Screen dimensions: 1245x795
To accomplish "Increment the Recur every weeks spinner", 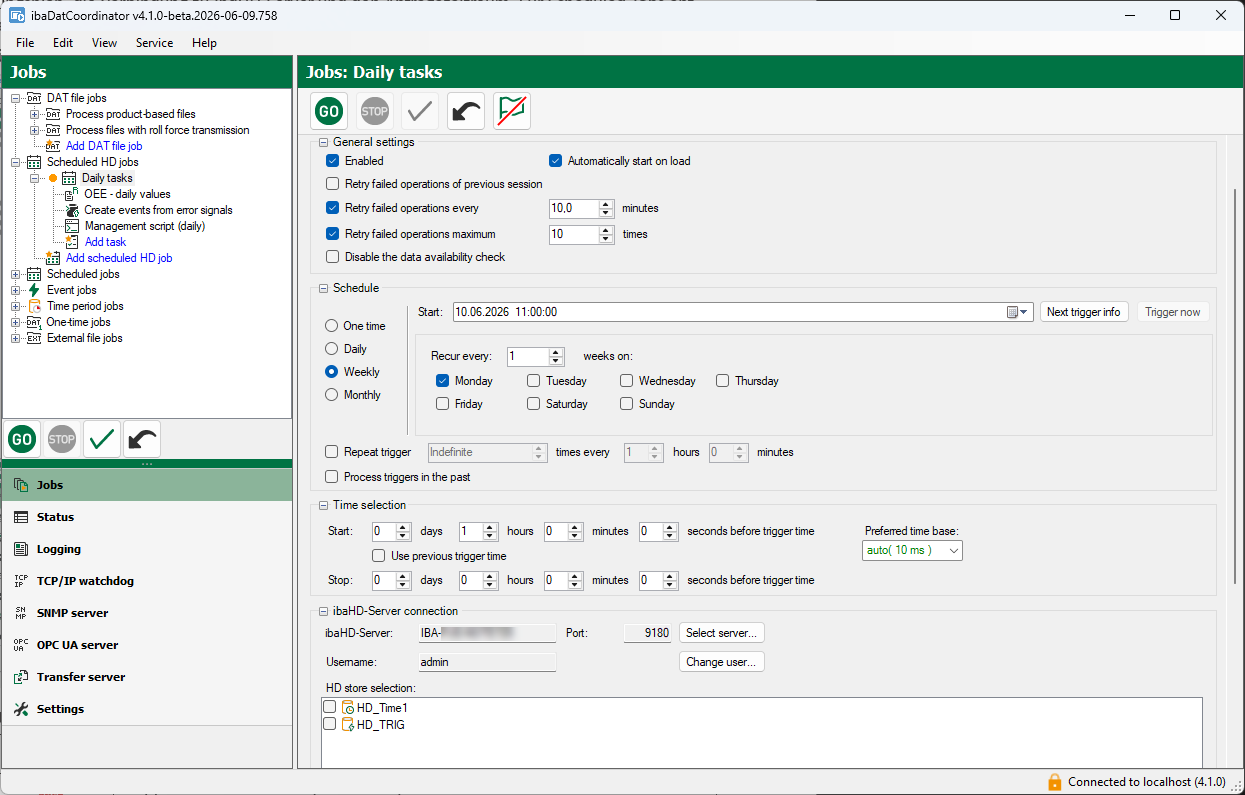I will pos(556,352).
